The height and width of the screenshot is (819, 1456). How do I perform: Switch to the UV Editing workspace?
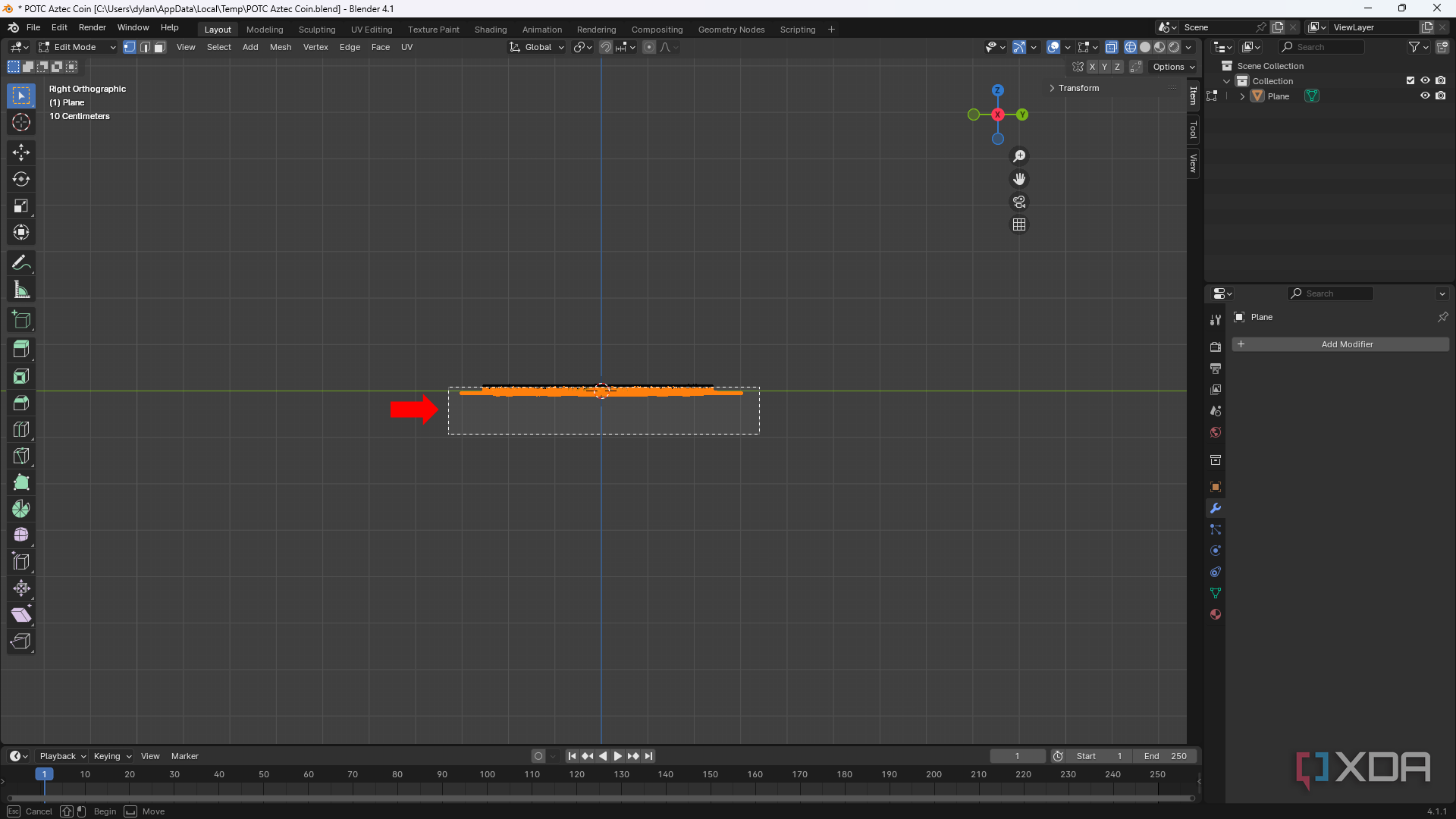371,29
